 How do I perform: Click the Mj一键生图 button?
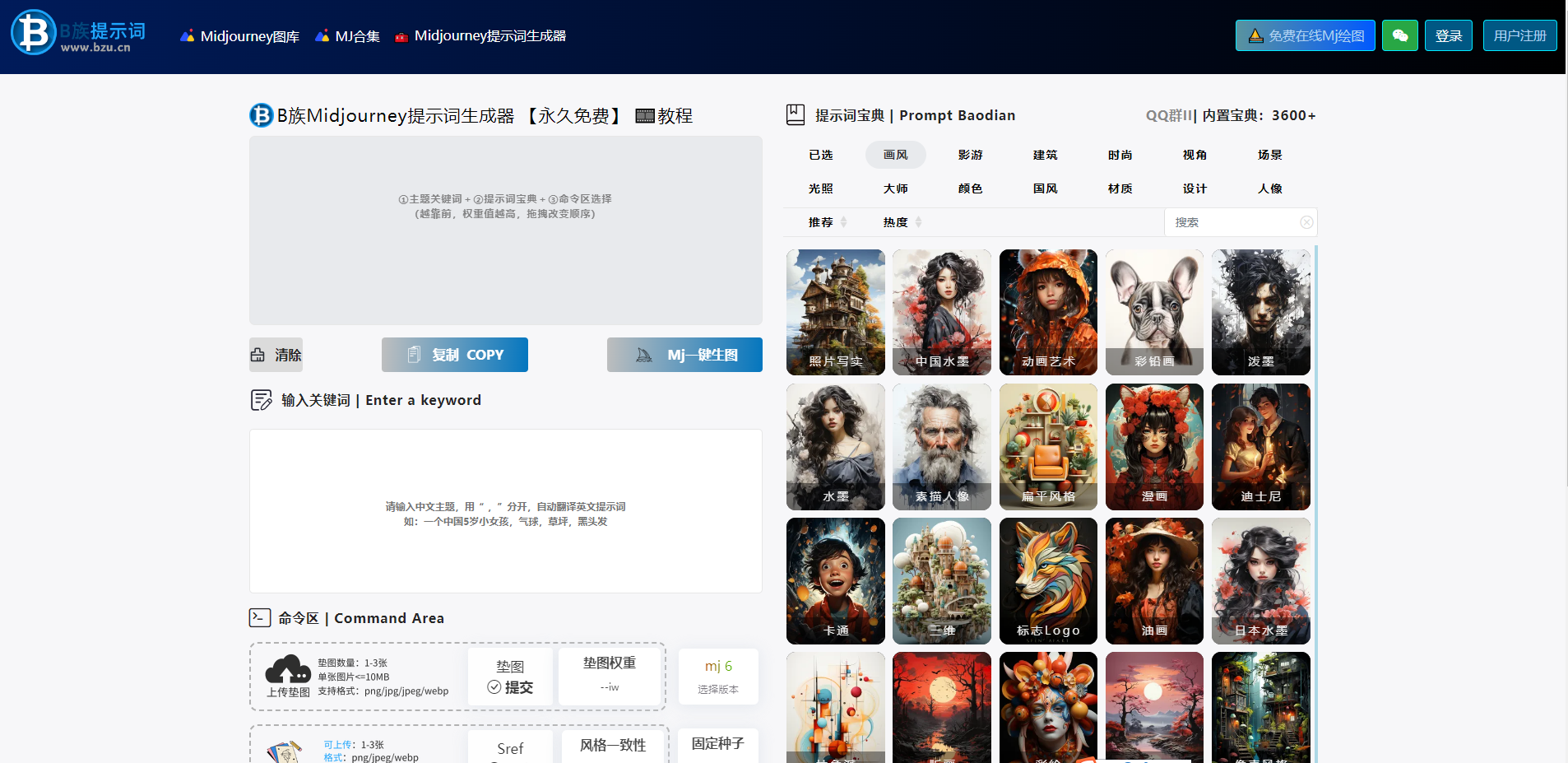[684, 355]
